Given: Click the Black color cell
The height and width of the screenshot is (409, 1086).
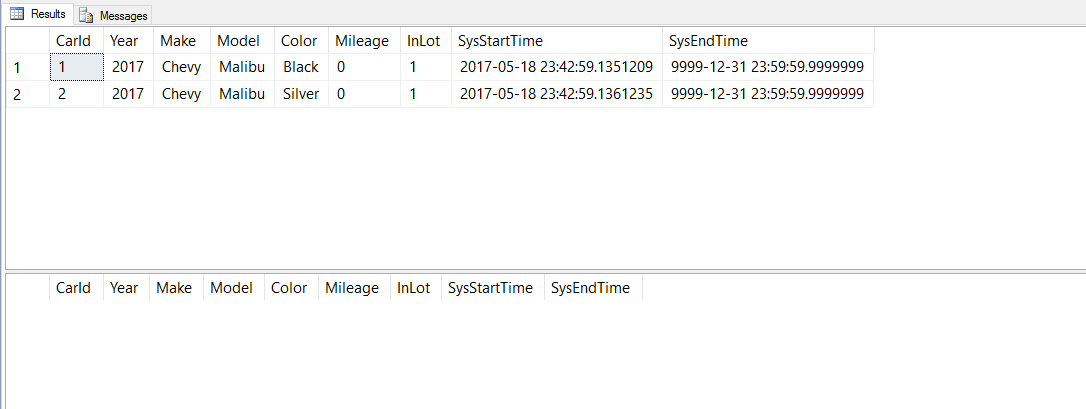Looking at the screenshot, I should point(300,67).
